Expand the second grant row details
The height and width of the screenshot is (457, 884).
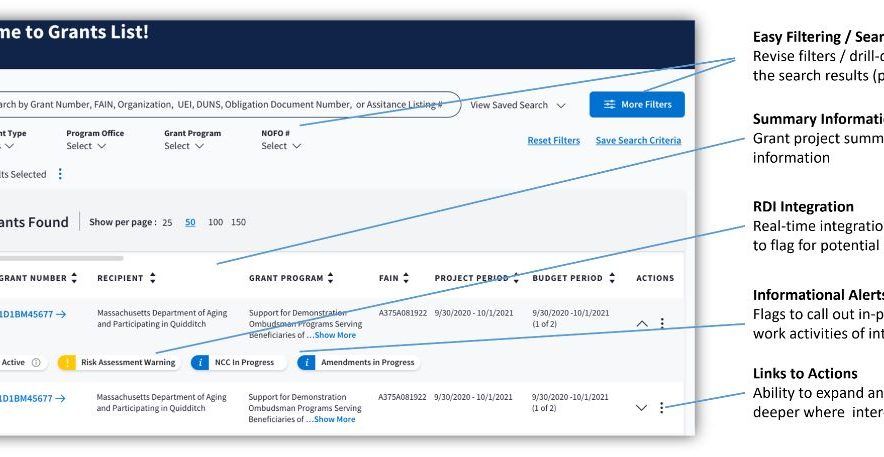642,407
